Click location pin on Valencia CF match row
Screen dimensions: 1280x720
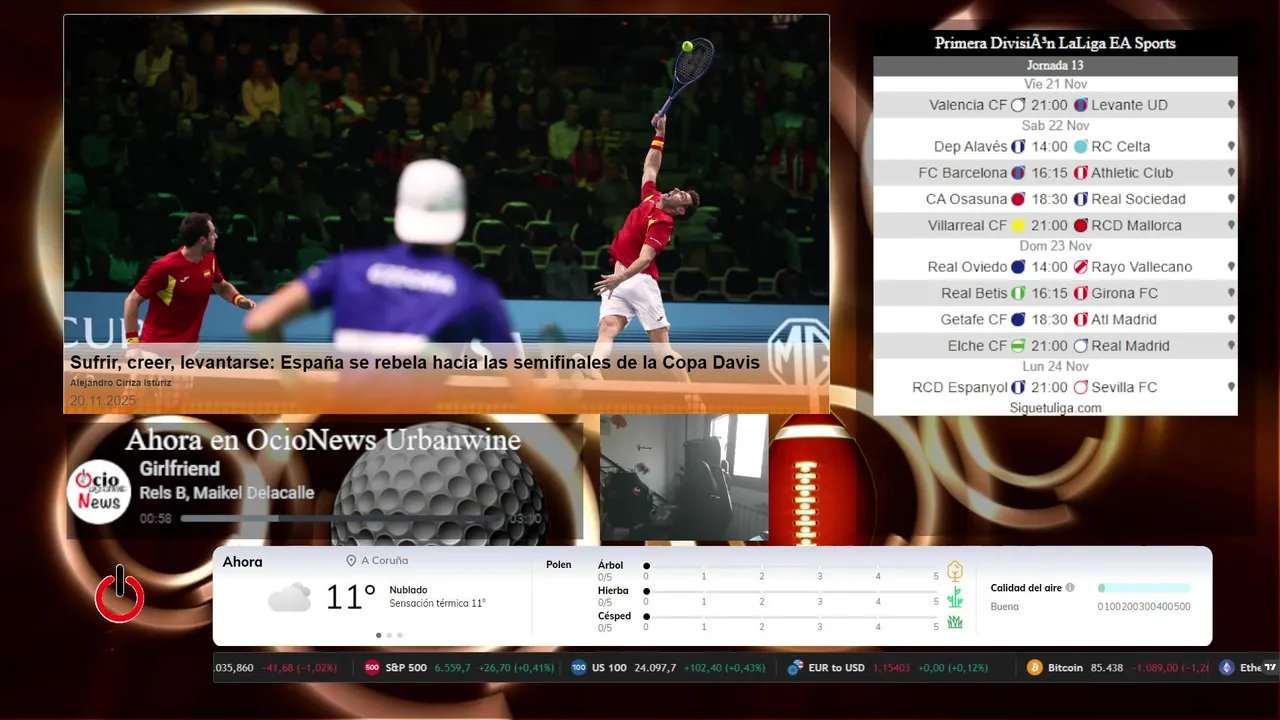coord(1231,105)
